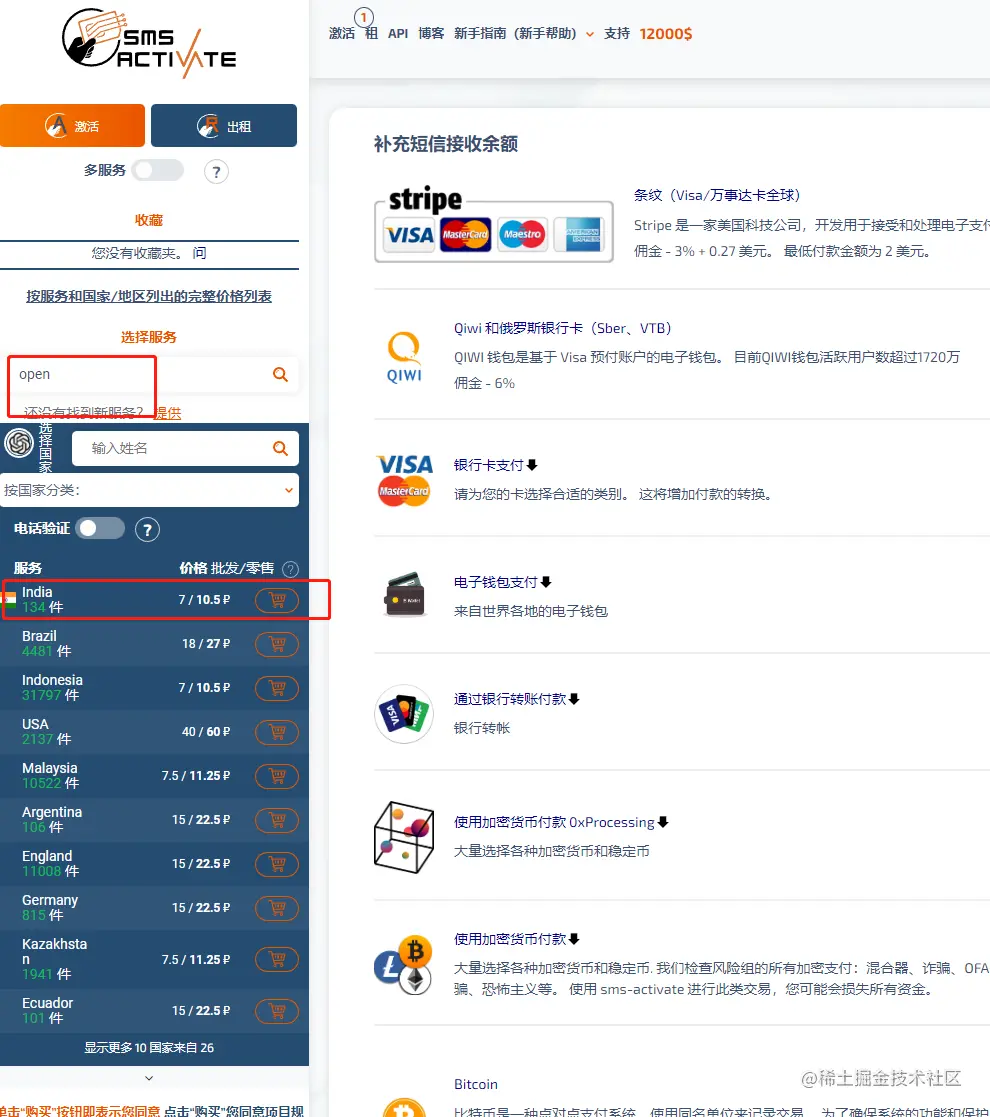Click the QIWI payment logo

(x=404, y=356)
